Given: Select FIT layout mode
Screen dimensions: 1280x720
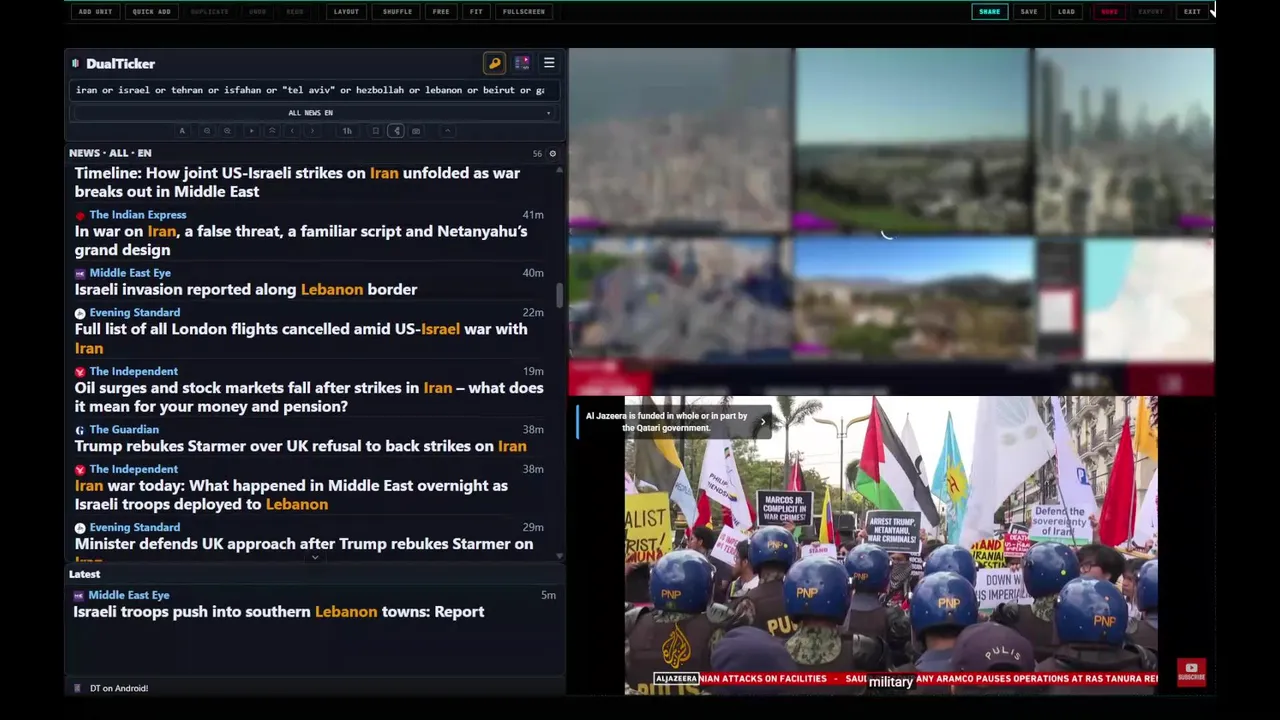Looking at the screenshot, I should coord(476,12).
